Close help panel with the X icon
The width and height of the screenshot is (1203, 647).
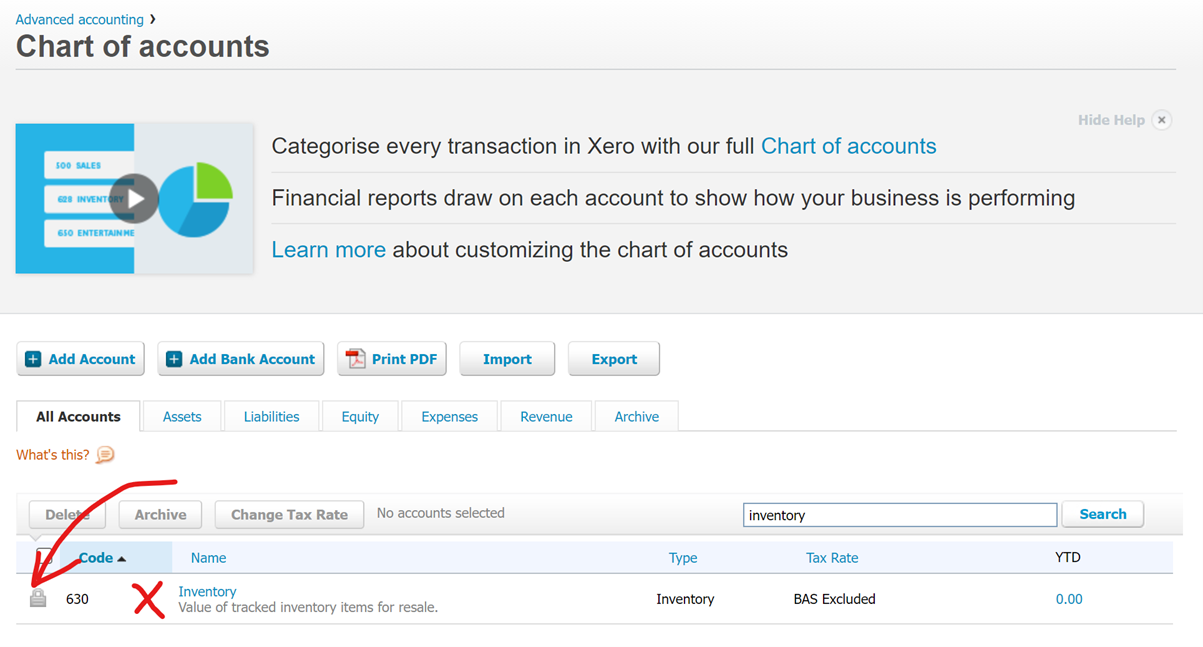click(1161, 120)
